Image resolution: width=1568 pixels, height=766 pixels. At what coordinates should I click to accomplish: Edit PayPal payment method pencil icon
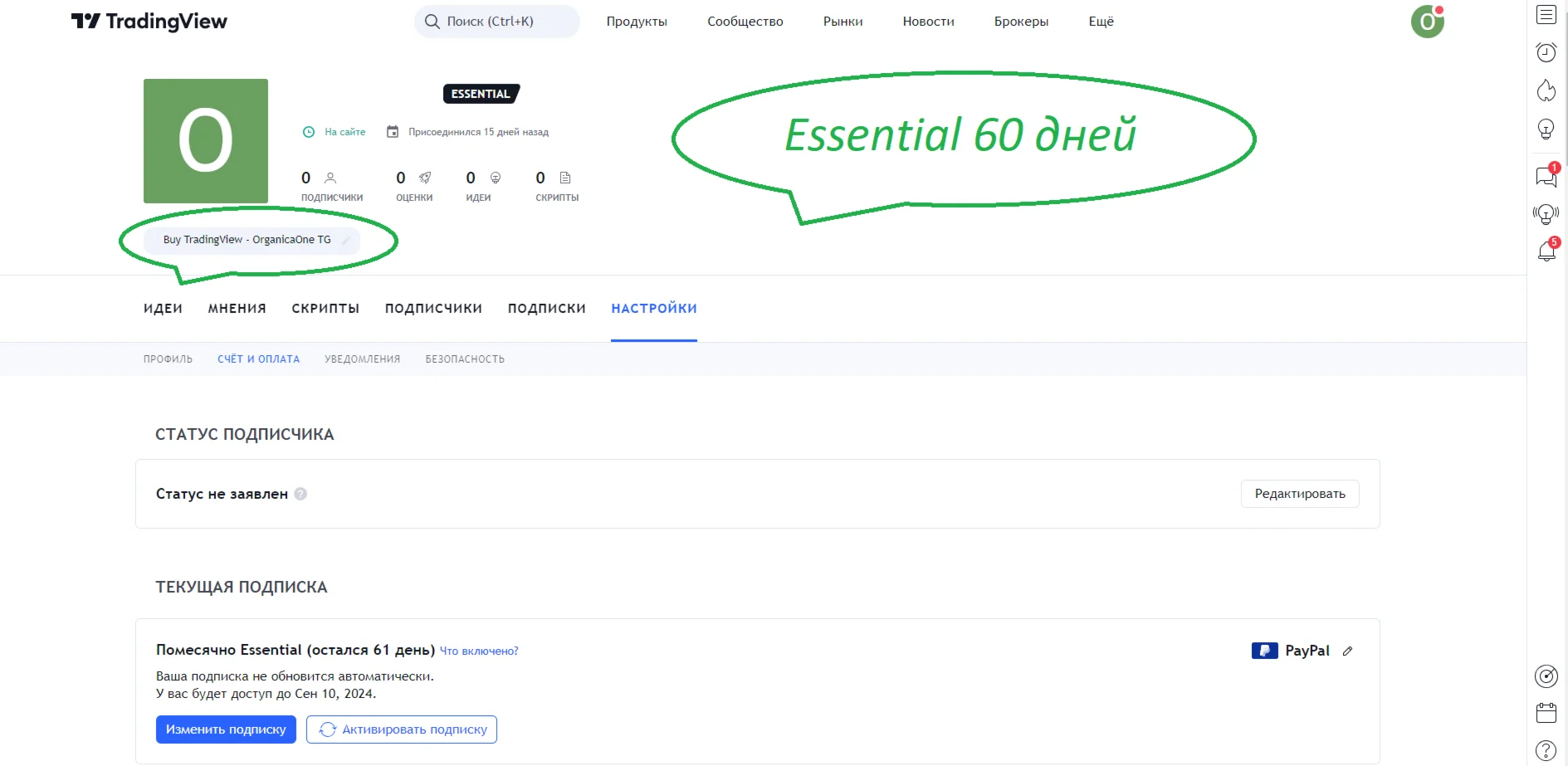pos(1347,651)
